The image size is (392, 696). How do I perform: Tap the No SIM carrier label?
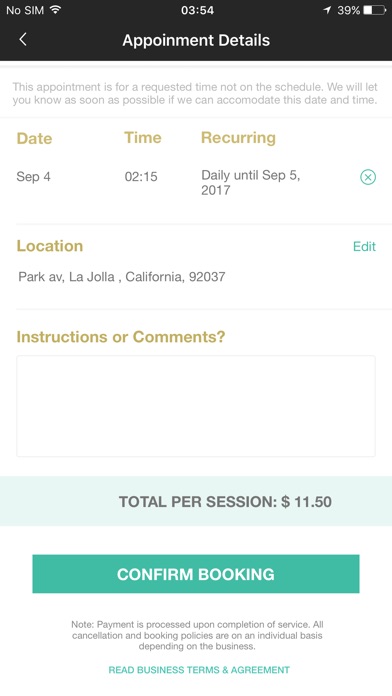25,10
